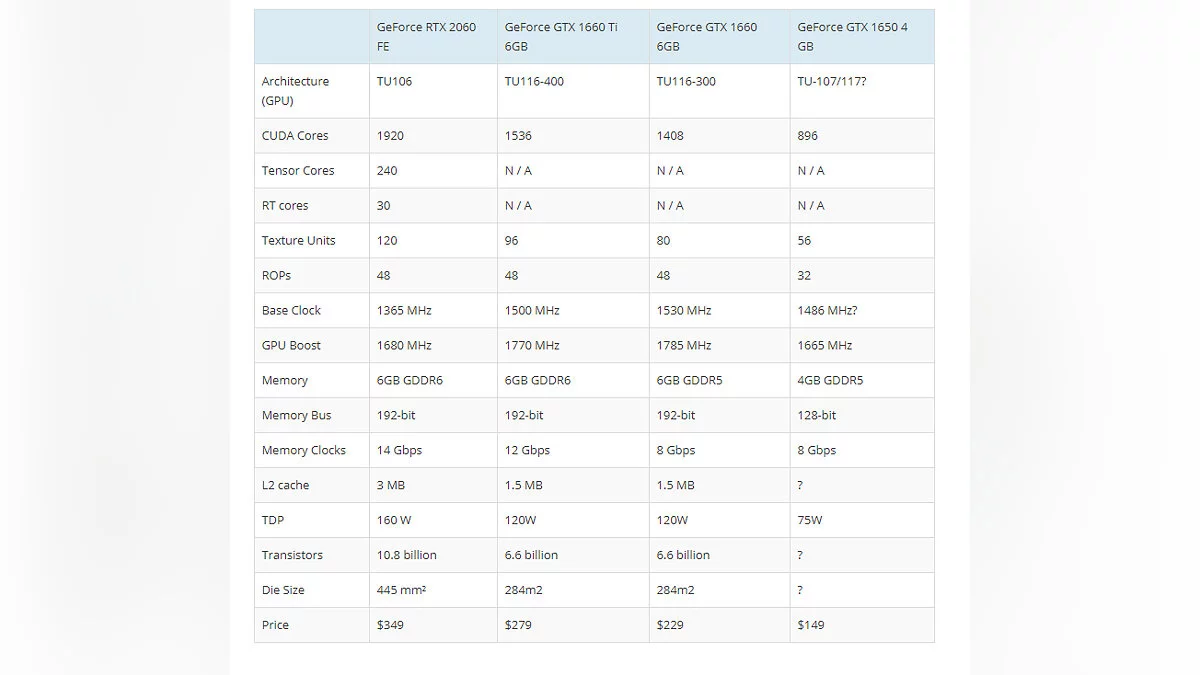The image size is (1200, 675).
Task: Click the $149 price cell
Action: pyautogui.click(x=812, y=626)
